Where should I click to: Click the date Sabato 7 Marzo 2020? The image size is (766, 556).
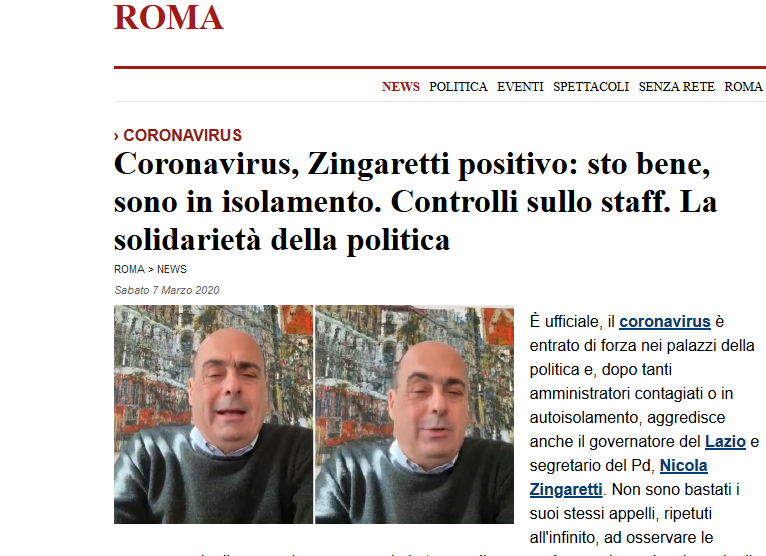(x=167, y=290)
